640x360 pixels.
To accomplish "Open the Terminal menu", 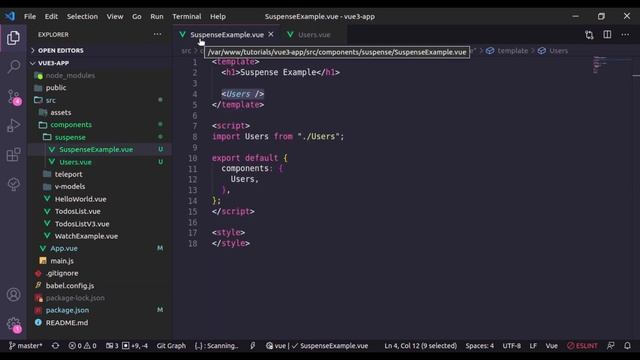I will [187, 16].
